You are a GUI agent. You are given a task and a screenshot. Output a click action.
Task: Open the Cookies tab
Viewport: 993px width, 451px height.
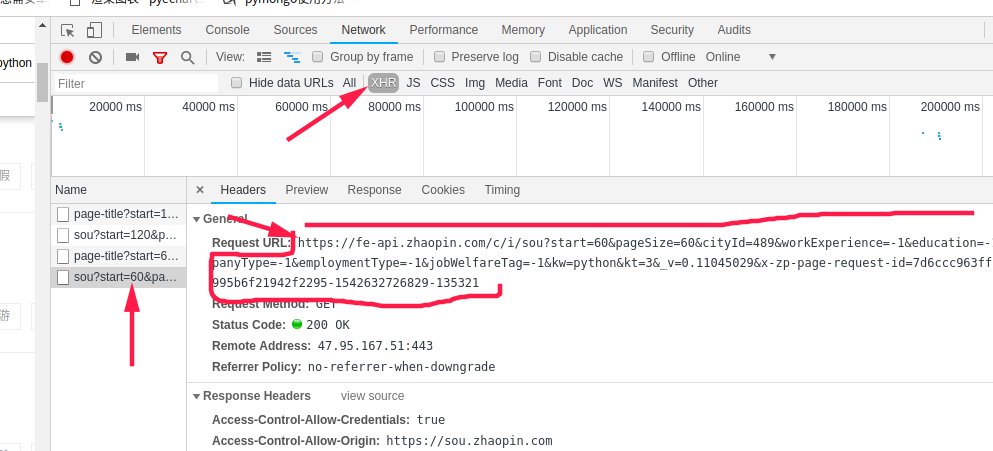tap(443, 189)
